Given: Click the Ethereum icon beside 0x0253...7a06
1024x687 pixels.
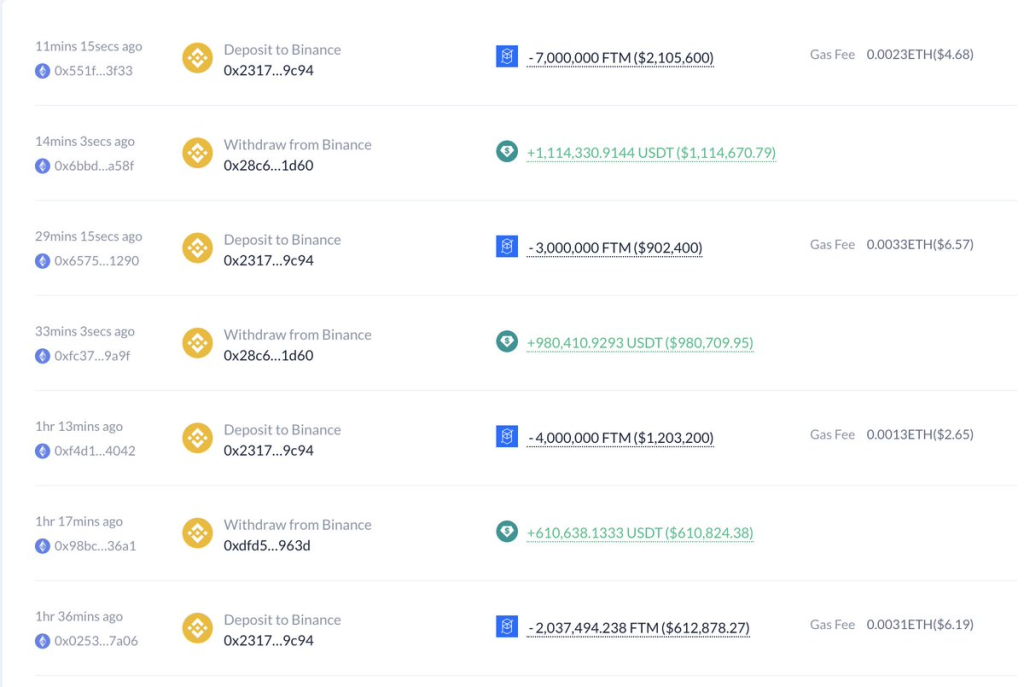Looking at the screenshot, I should coord(42,641).
